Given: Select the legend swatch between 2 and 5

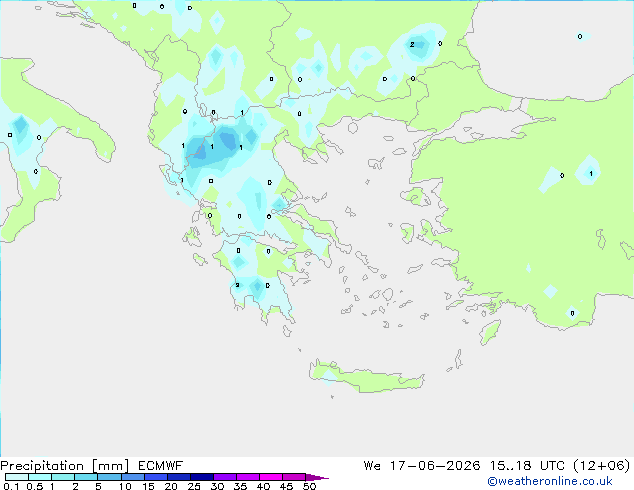Looking at the screenshot, I should (86, 477).
